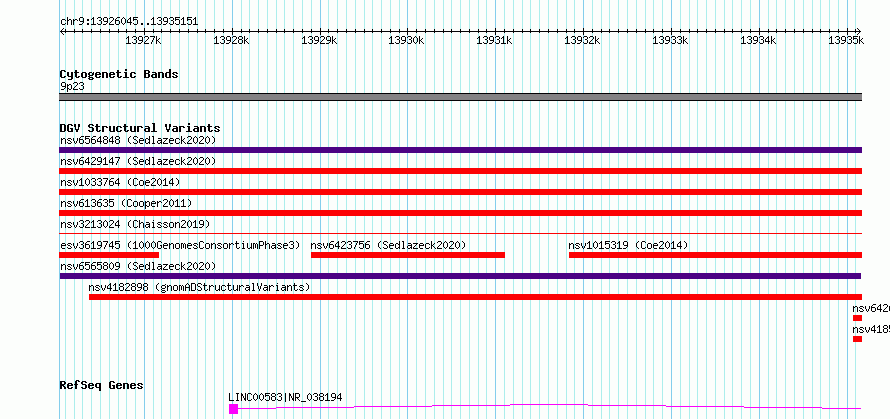Click the esv3619745 (1000GenomesConsortiumPhase3) label

pos(180,245)
